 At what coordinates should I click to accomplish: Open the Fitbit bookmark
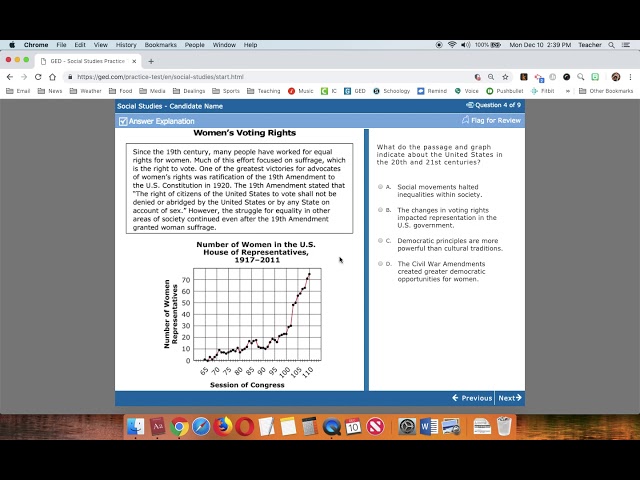tap(542, 91)
